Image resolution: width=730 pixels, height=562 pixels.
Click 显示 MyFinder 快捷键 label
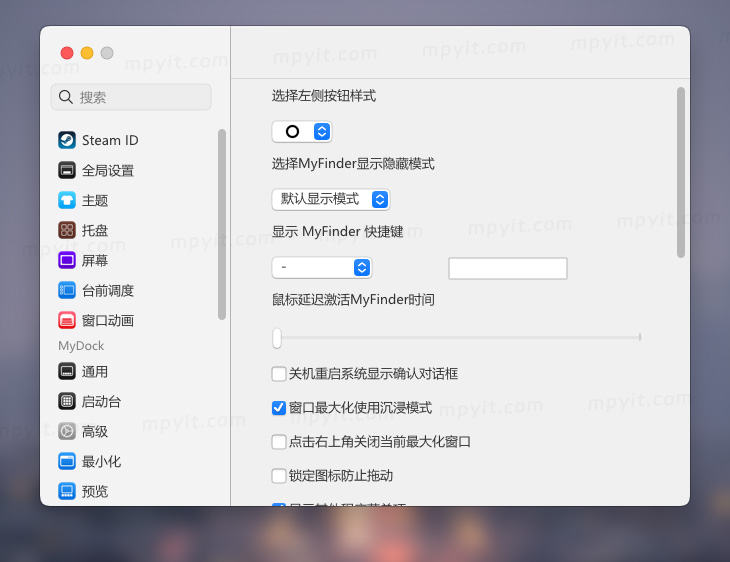pos(338,232)
